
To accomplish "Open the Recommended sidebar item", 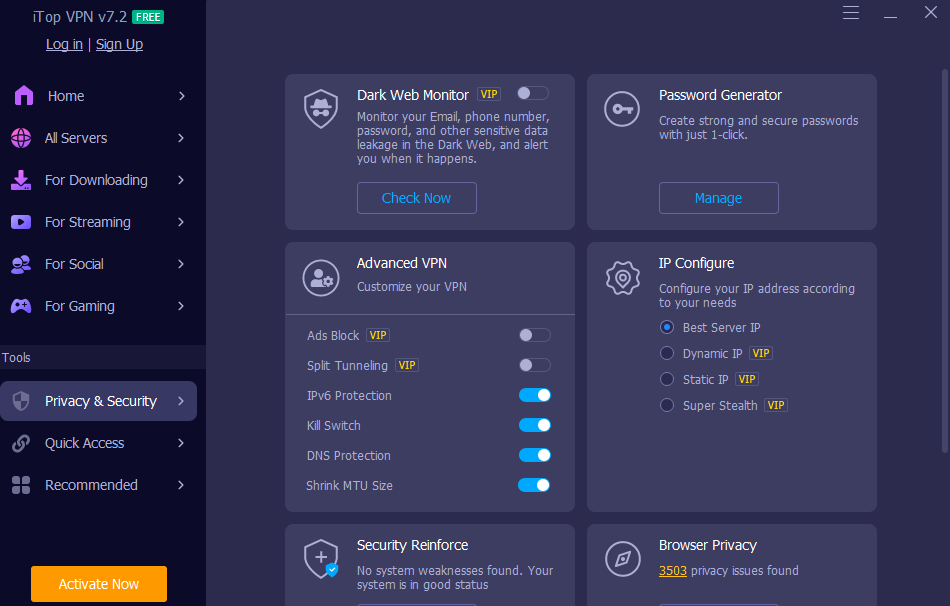I will [91, 485].
